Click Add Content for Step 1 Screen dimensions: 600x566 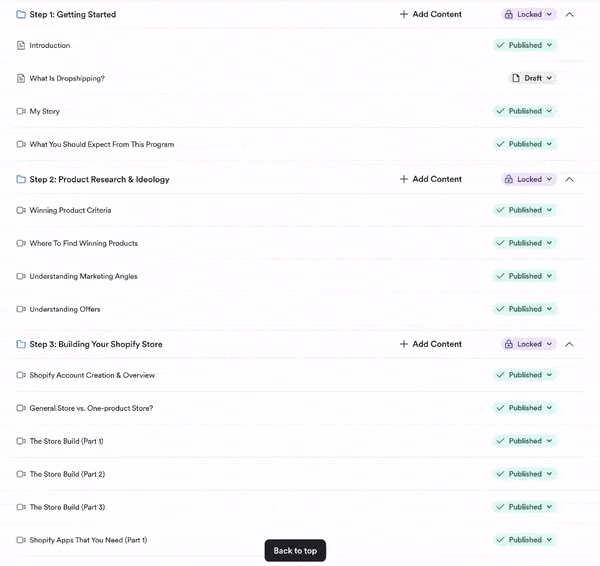point(430,15)
